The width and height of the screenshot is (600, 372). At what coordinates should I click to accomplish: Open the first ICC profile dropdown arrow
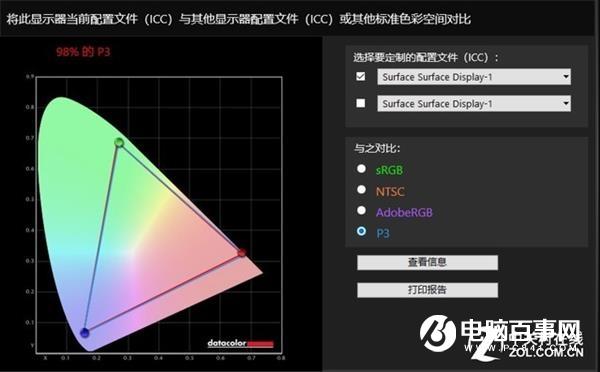tap(566, 77)
